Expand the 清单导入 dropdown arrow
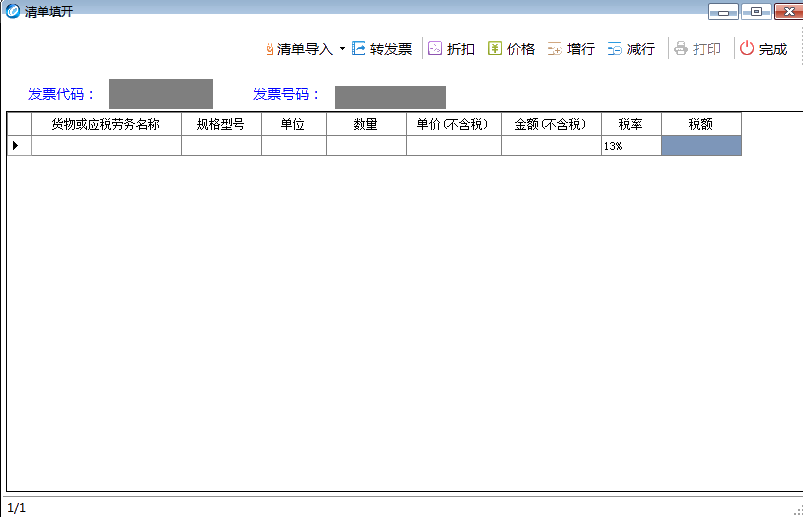Viewport: 803px width, 517px height. tap(342, 49)
